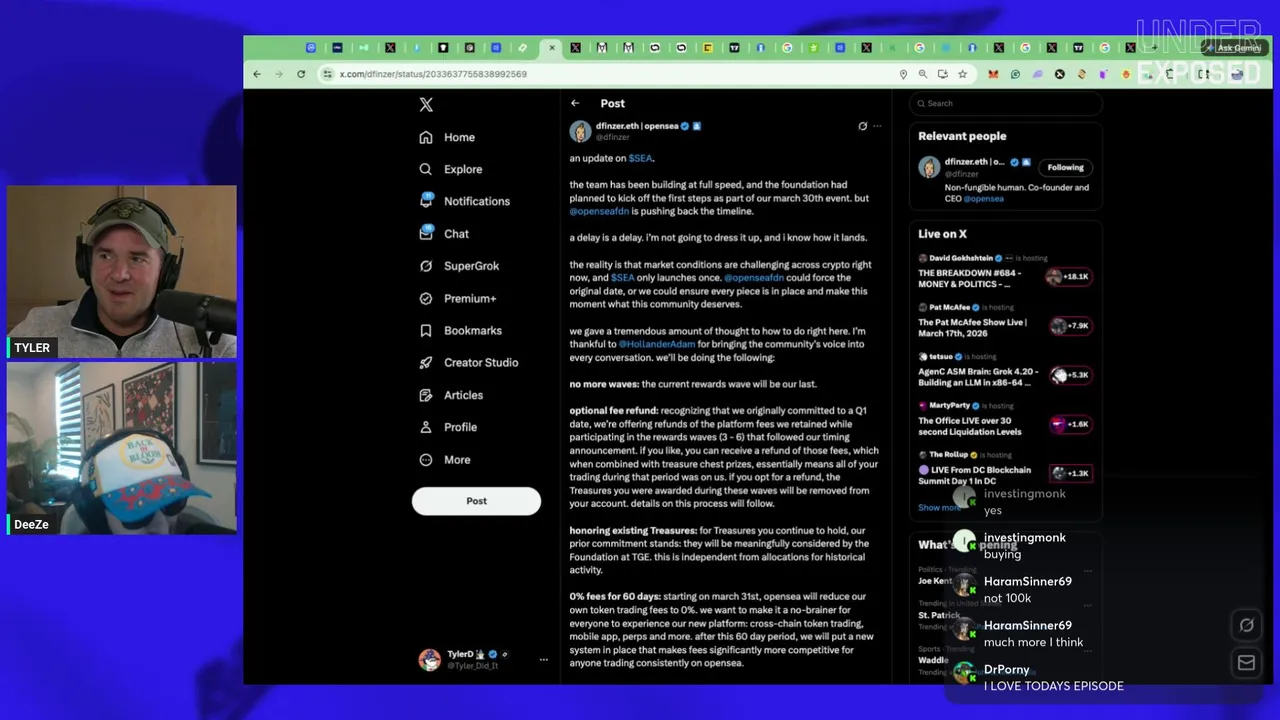1280x720 pixels.
Task: Open Explore in the X sidebar
Action: 450,169
